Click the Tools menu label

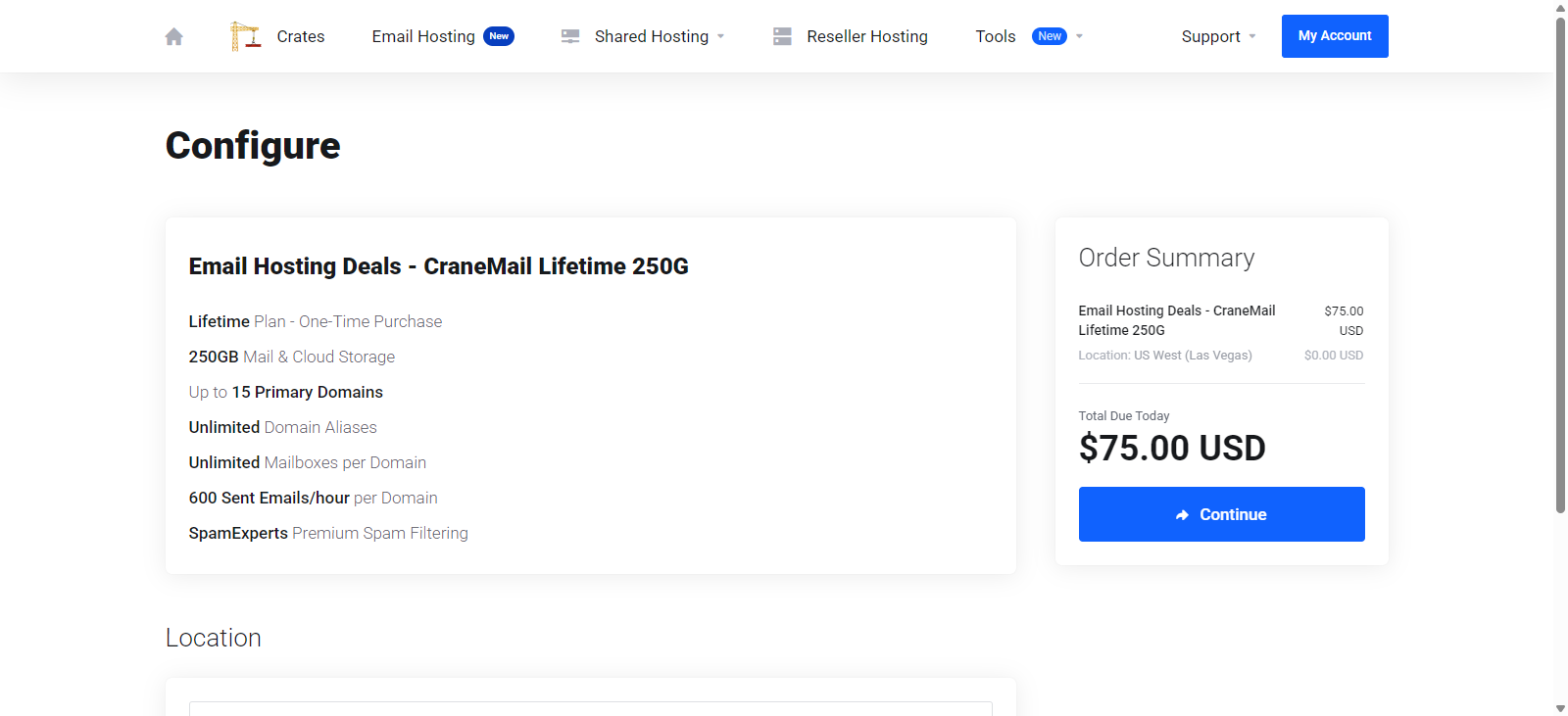click(x=996, y=36)
